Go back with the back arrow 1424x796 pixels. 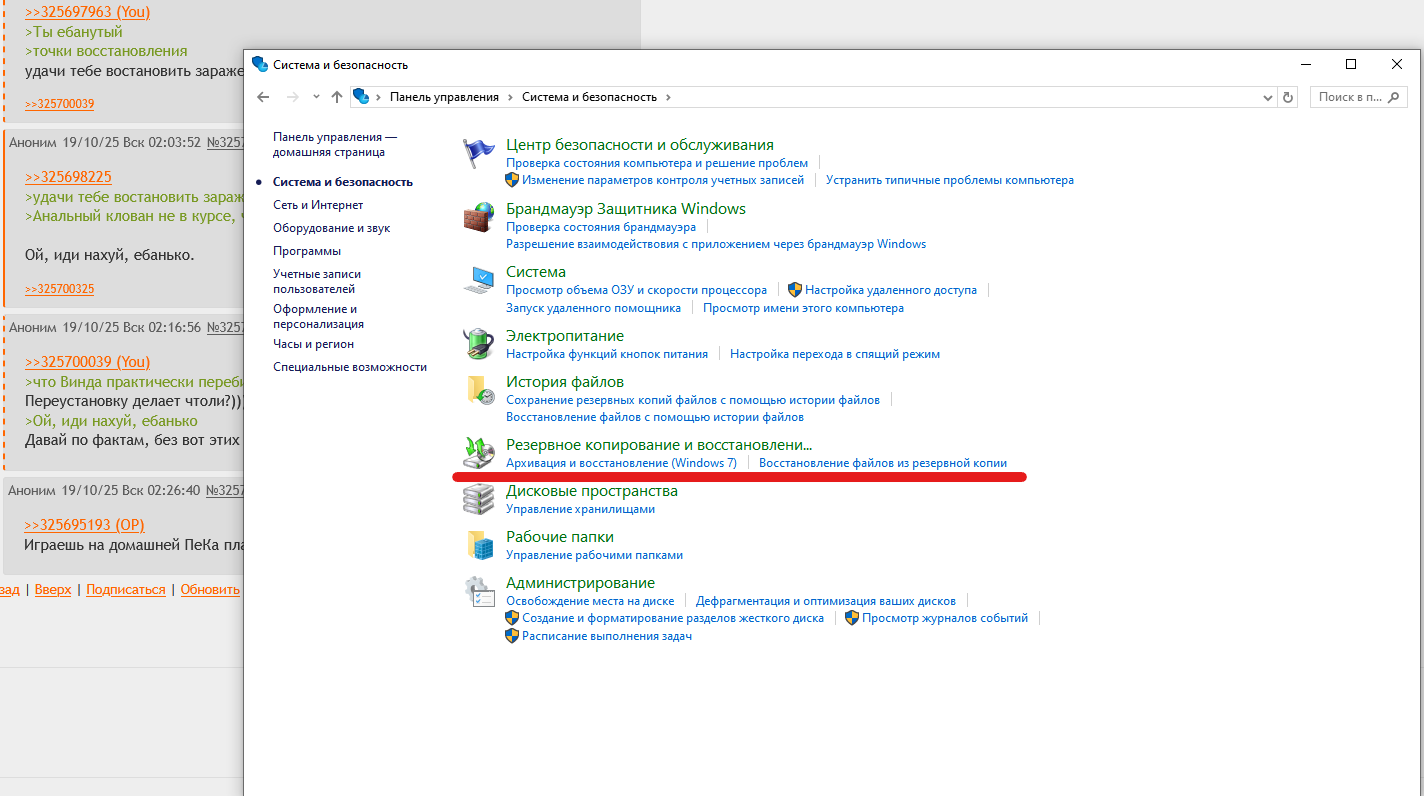click(x=263, y=97)
